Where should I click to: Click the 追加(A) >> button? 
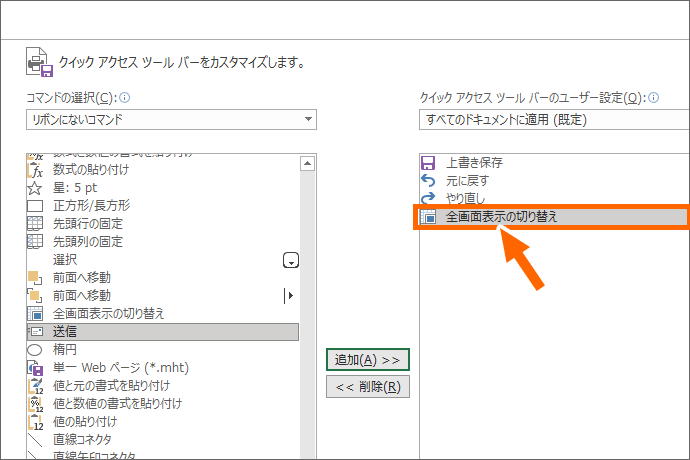coord(367,360)
